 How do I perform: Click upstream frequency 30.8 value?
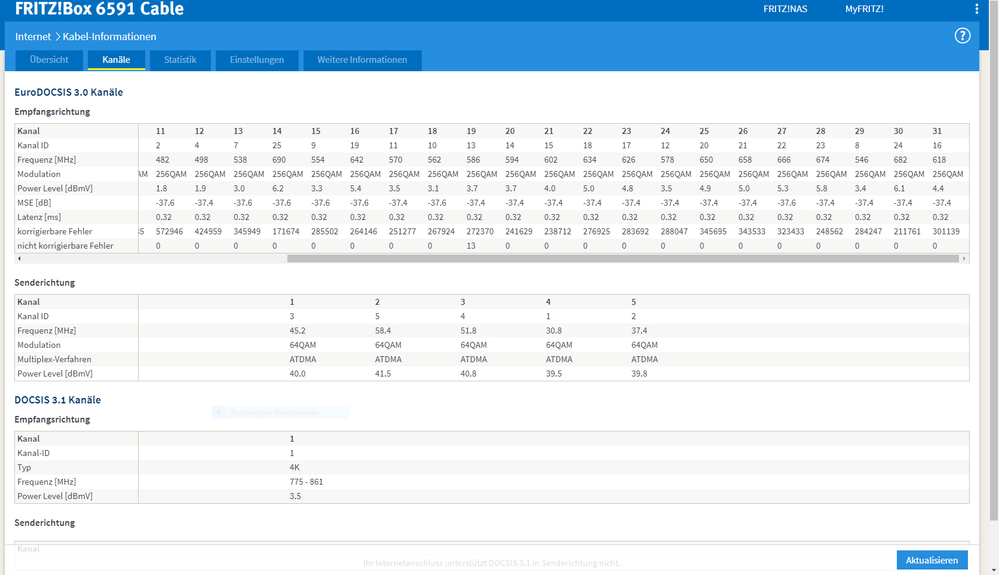coord(554,330)
